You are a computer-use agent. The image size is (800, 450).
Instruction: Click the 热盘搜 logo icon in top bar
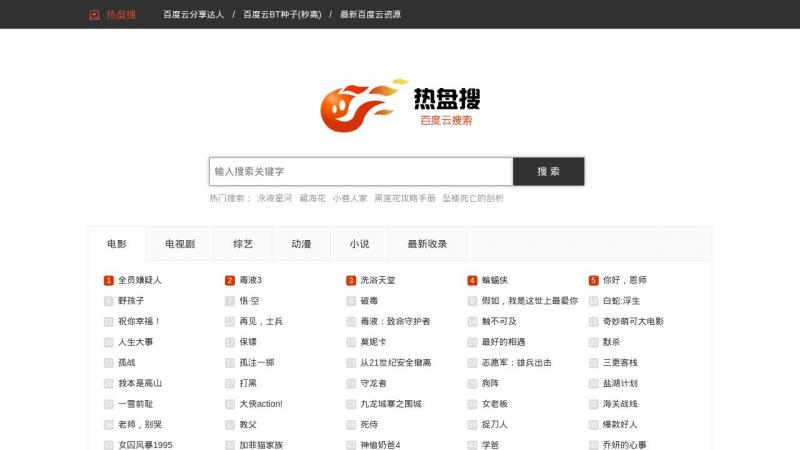[94, 15]
